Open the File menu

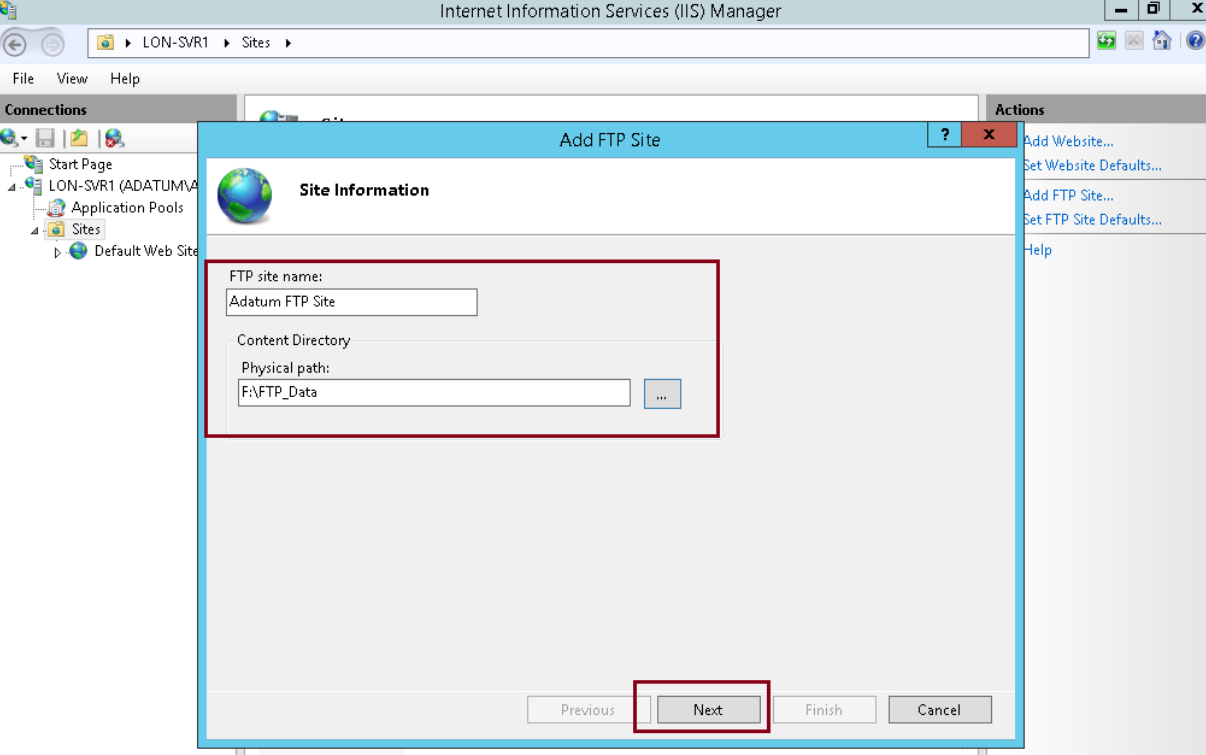(23, 78)
